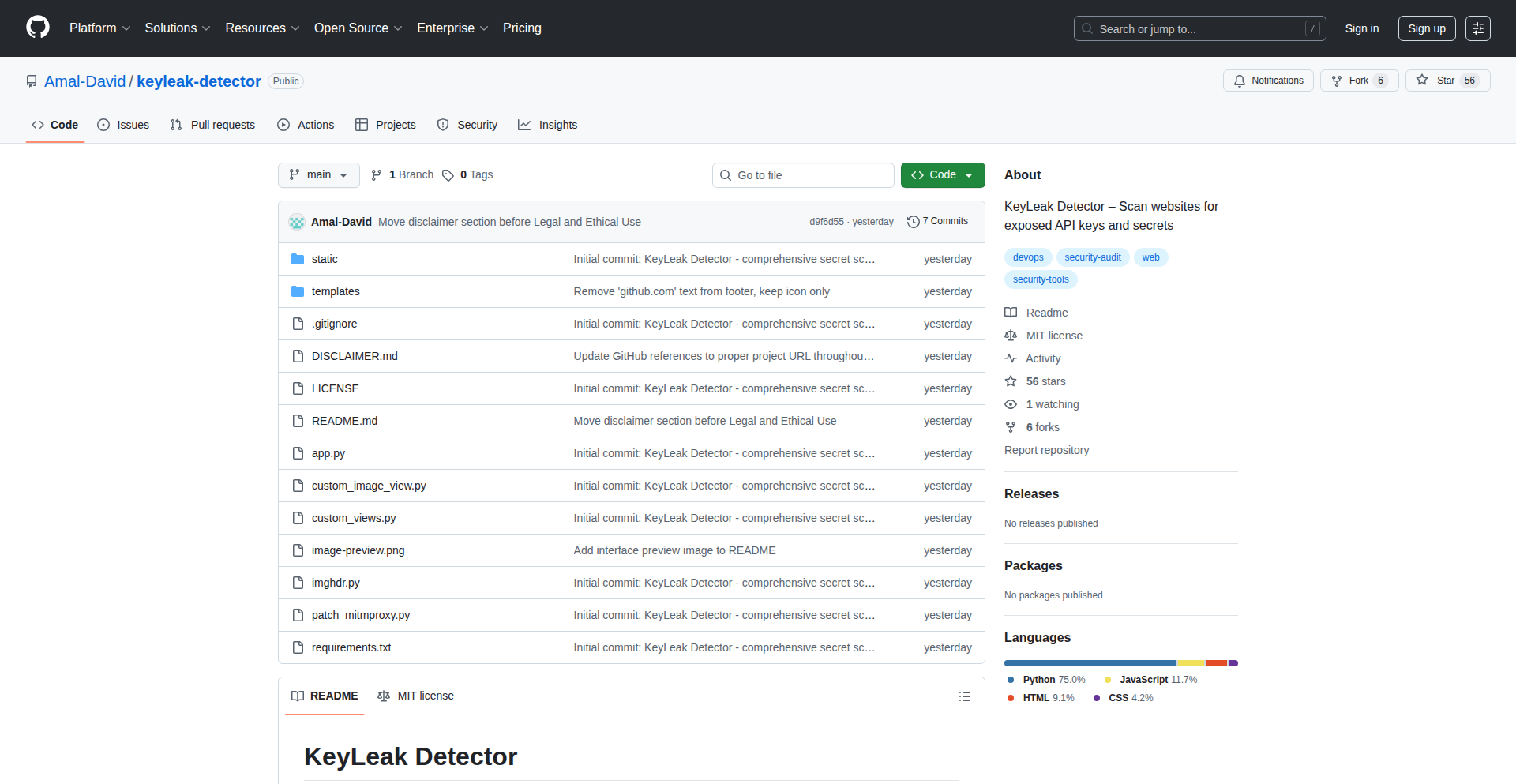The width and height of the screenshot is (1516, 784).
Task: Open the green Code dropdown button
Action: tap(942, 175)
